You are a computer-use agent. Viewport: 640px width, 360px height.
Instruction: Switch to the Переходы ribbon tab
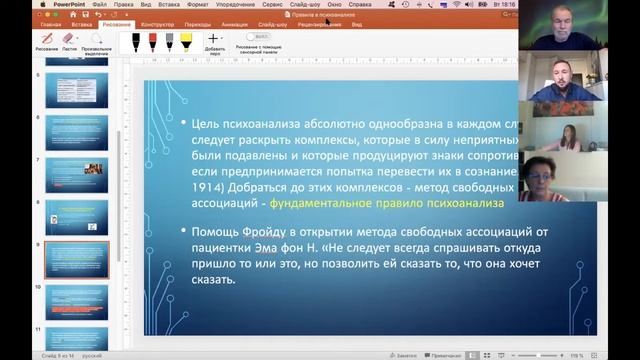pos(198,24)
